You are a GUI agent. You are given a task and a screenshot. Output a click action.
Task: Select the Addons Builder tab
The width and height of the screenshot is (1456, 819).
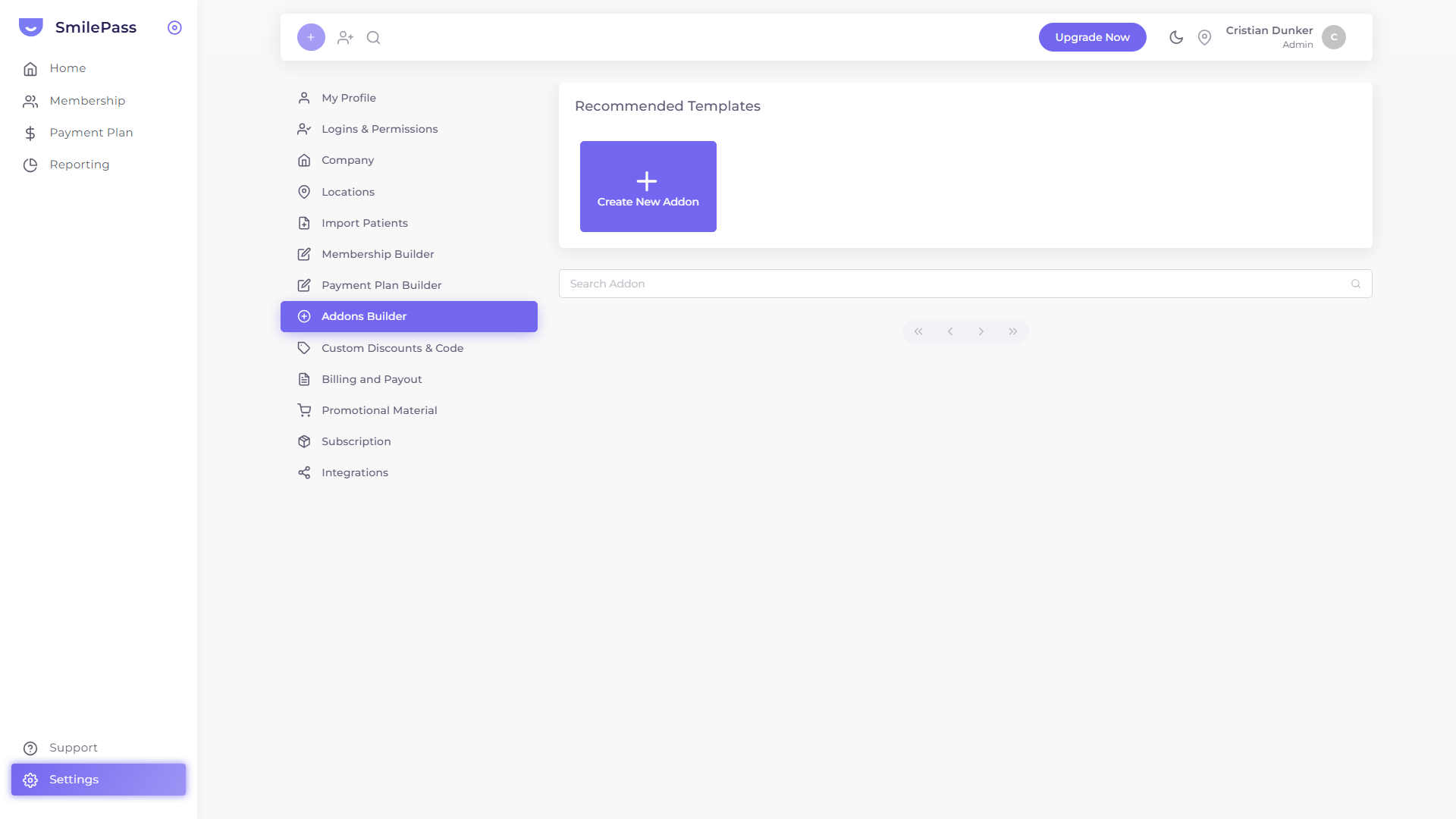(x=409, y=316)
